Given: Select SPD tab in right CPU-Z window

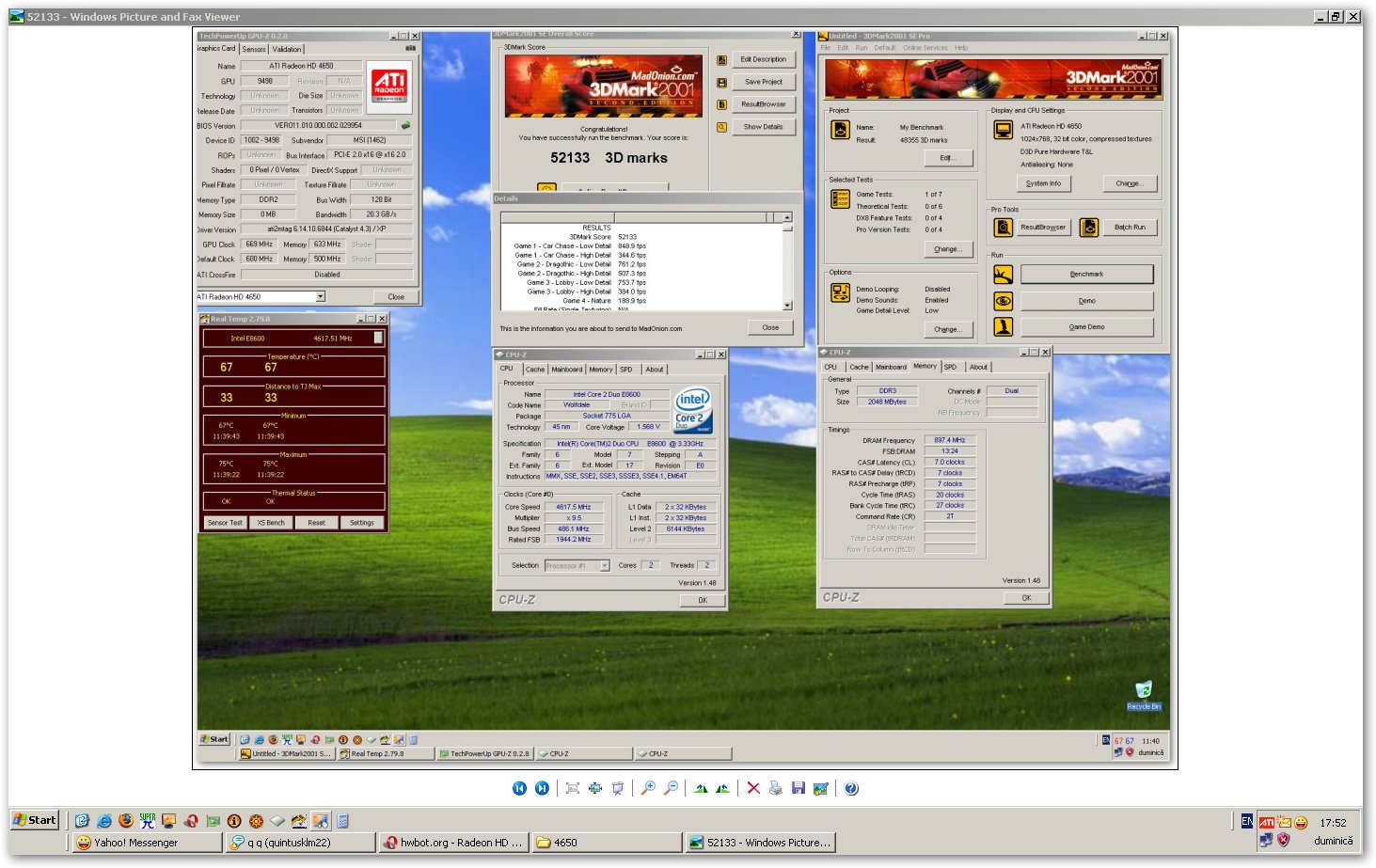Looking at the screenshot, I should (951, 367).
